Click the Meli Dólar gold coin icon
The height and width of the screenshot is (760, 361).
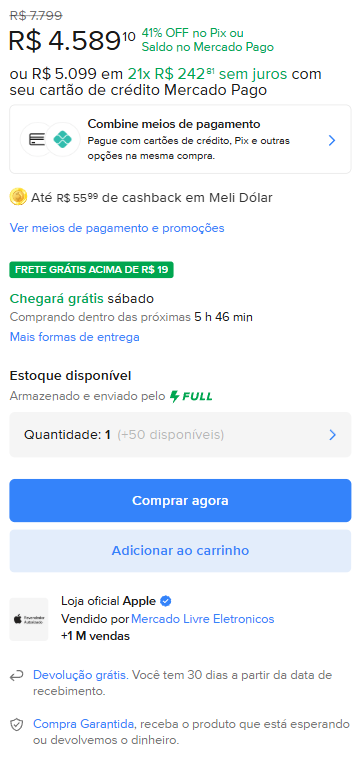[x=18, y=197]
